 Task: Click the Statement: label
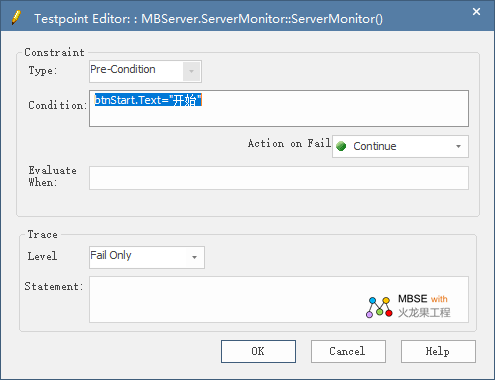point(54,287)
